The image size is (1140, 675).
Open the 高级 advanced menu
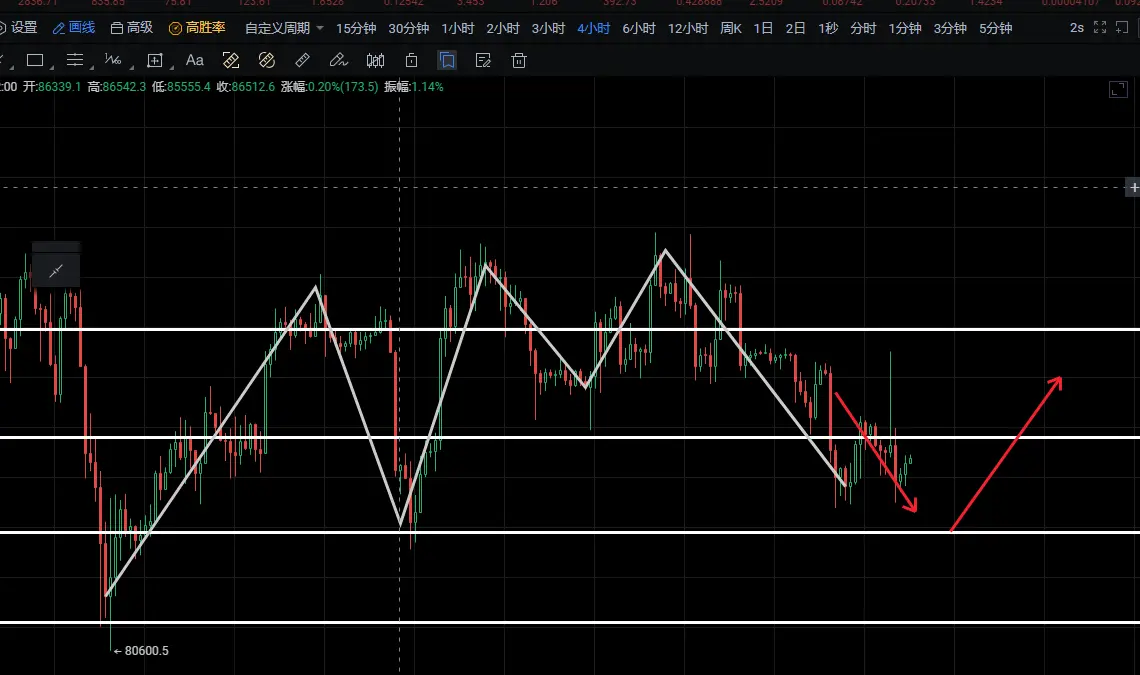tap(132, 28)
